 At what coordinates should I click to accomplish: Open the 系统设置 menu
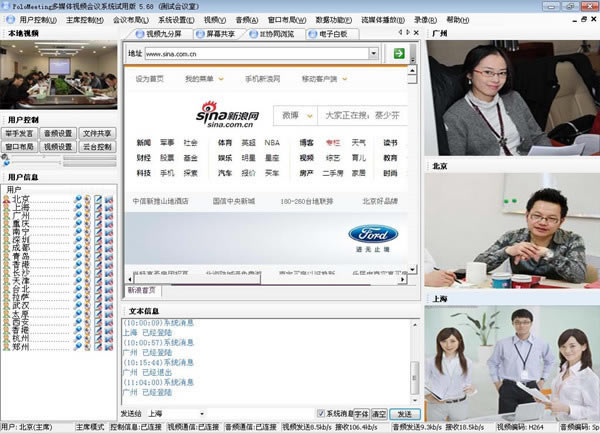(176, 20)
